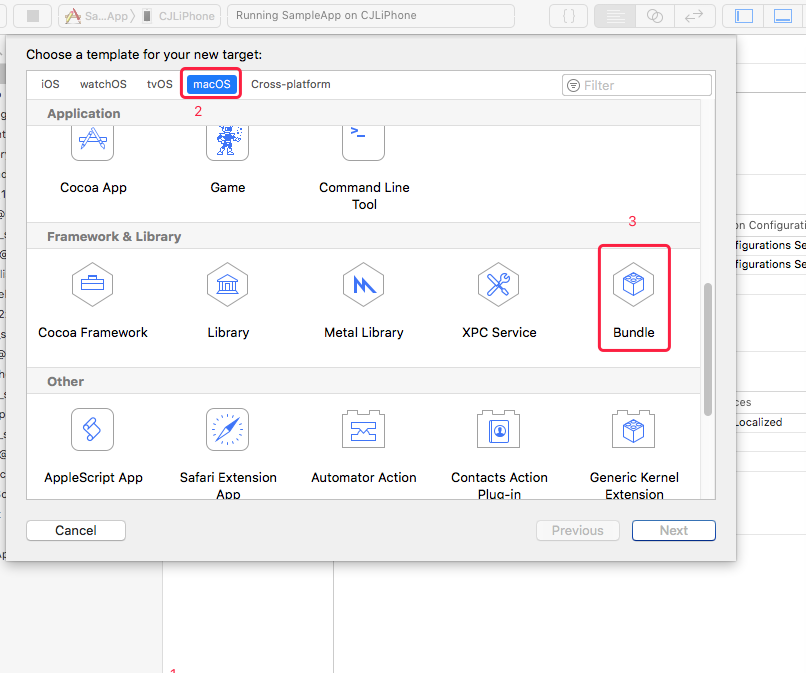Select the XPC Service template
Image resolution: width=806 pixels, height=673 pixels.
pos(499,301)
